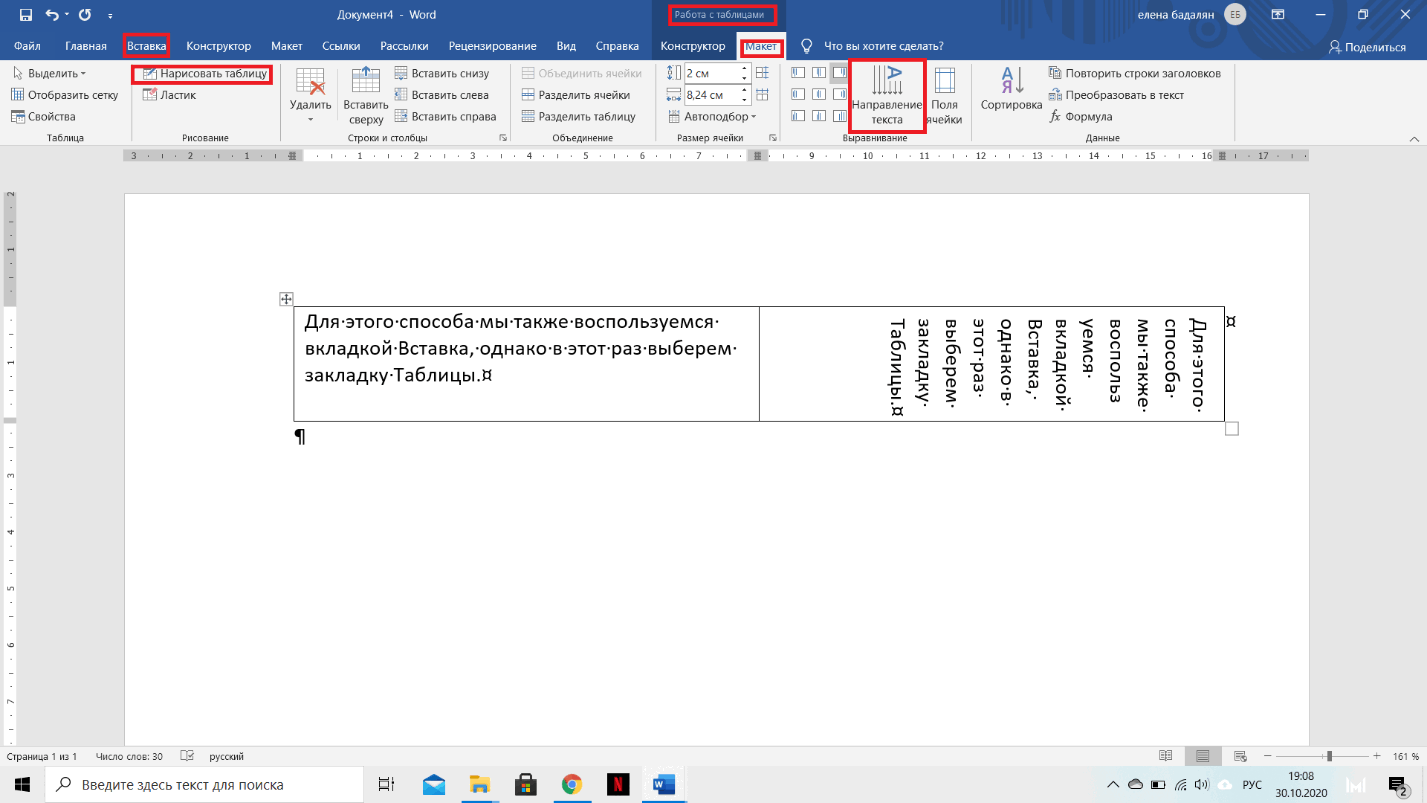1427x803 pixels.
Task: Toggle View Gridlines (Отобразить сетку)
Action: pos(65,95)
